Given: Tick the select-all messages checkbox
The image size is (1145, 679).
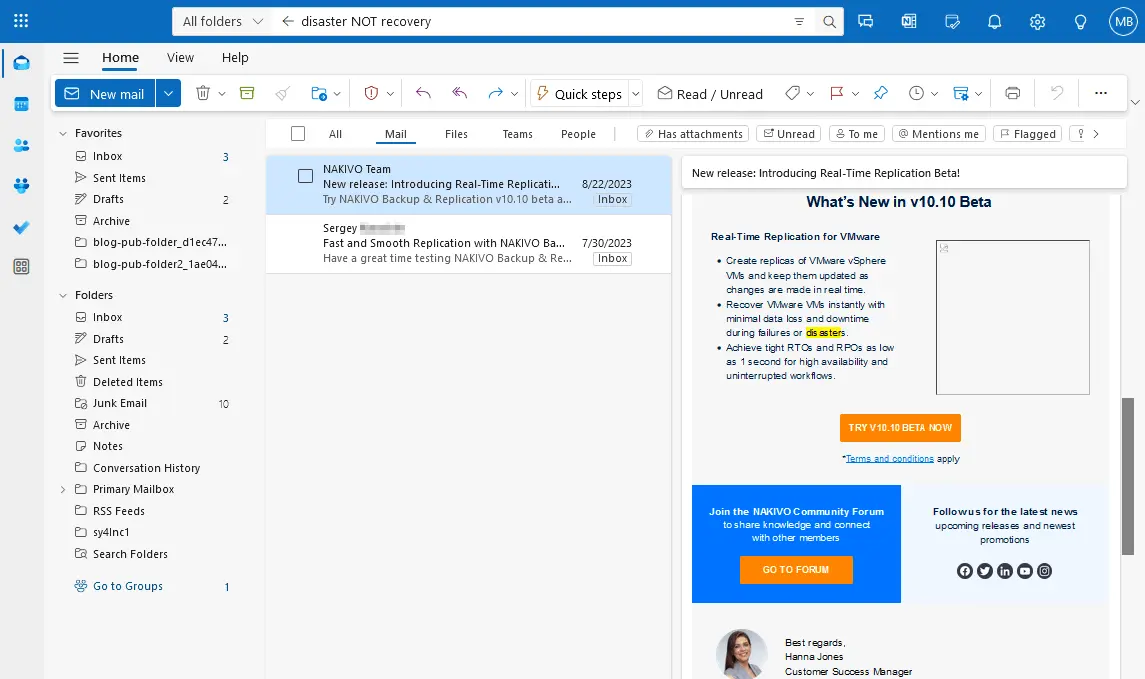Looking at the screenshot, I should point(298,134).
